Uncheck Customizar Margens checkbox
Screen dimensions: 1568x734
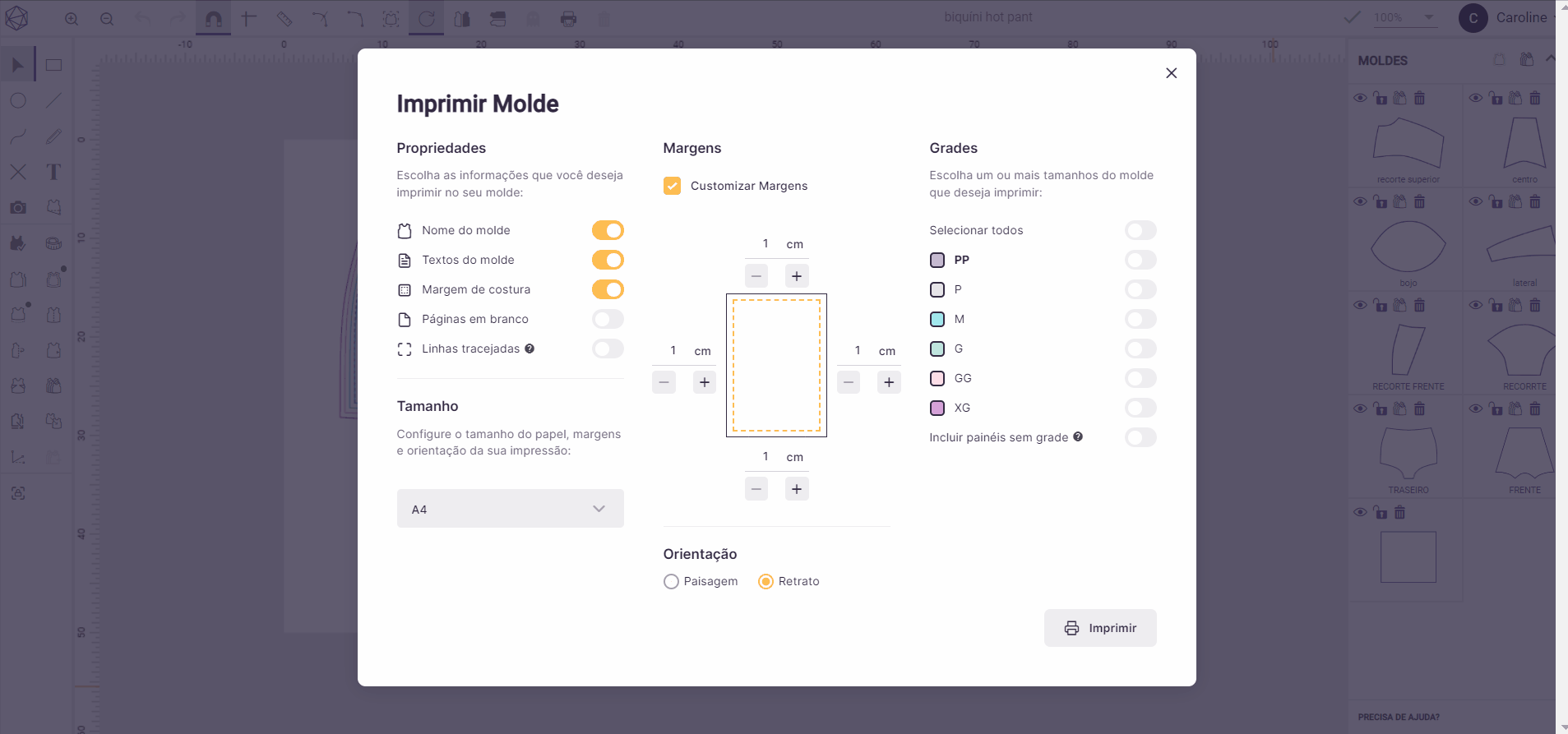point(672,186)
